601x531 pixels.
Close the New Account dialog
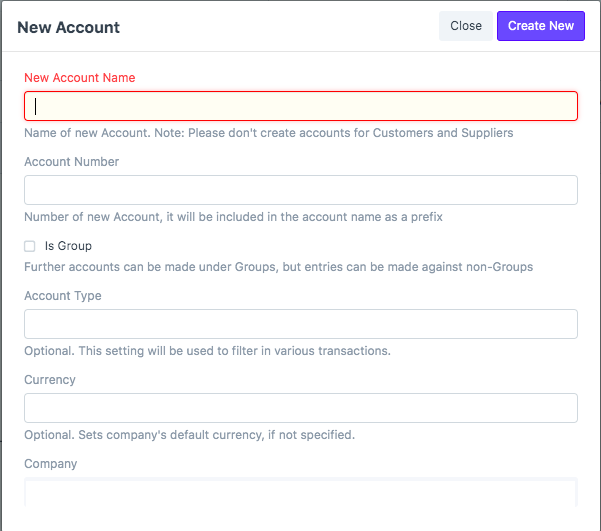click(x=466, y=26)
